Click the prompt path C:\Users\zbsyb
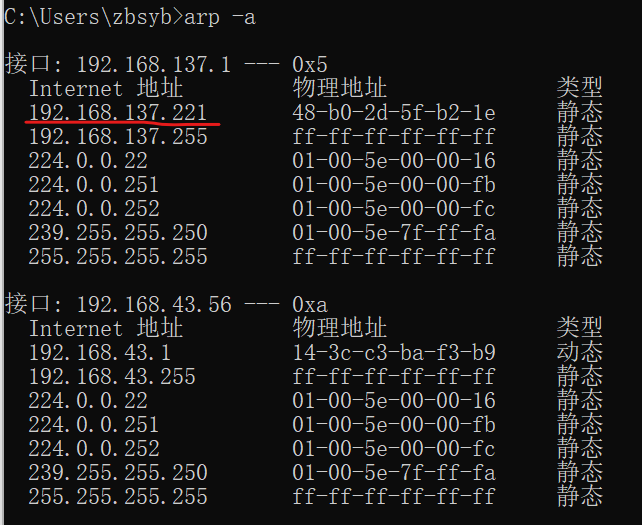 [92, 16]
